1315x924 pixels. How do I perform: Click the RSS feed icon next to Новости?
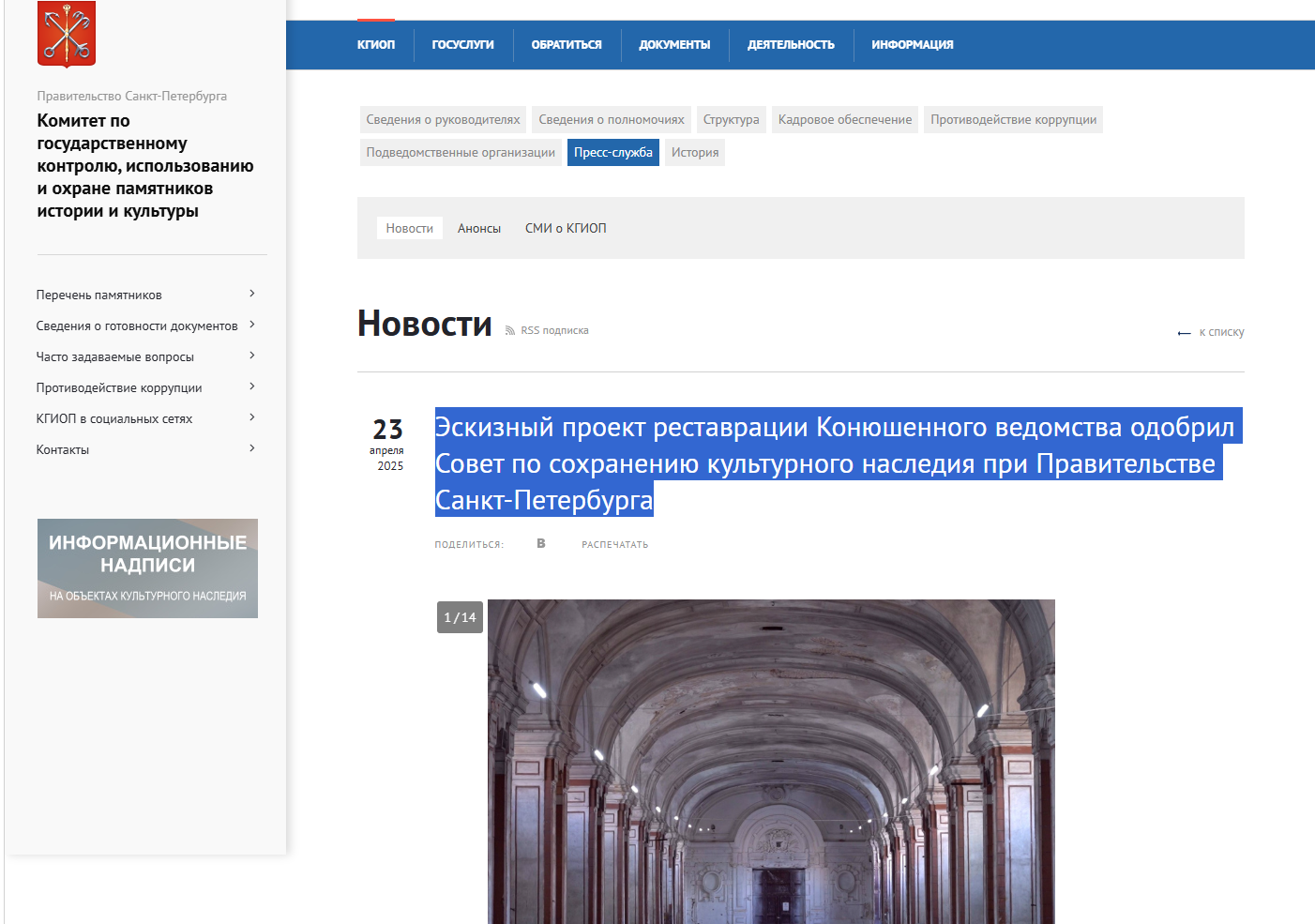(510, 331)
